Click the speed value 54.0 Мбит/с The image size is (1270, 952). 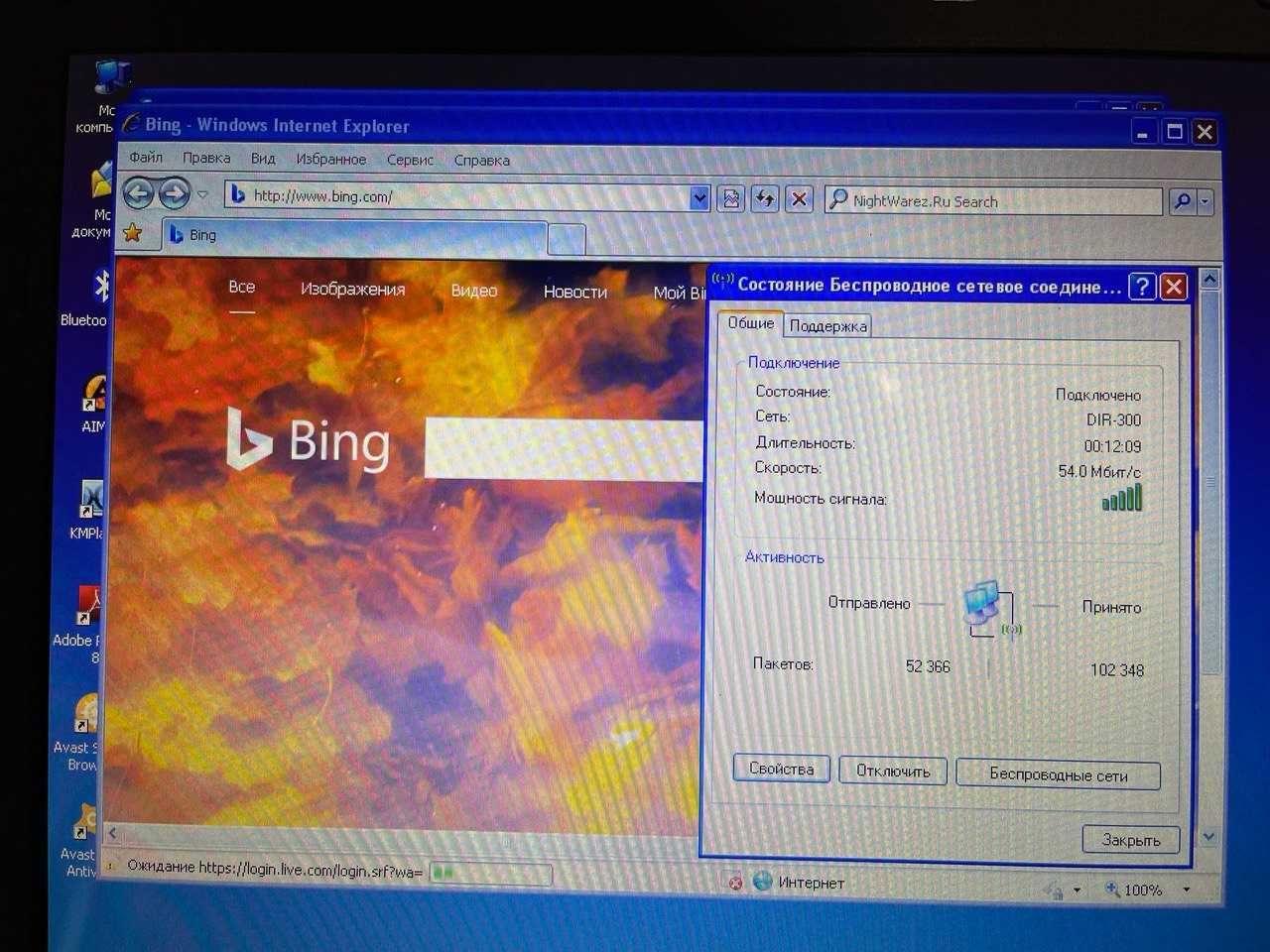click(x=1099, y=471)
